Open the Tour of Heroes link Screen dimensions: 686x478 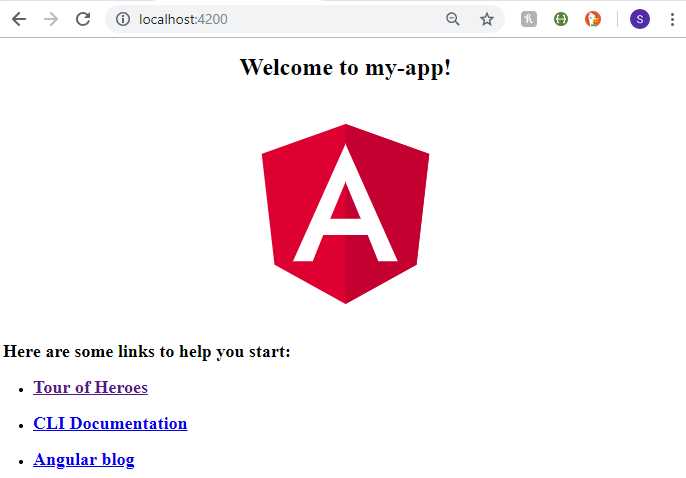tap(91, 387)
